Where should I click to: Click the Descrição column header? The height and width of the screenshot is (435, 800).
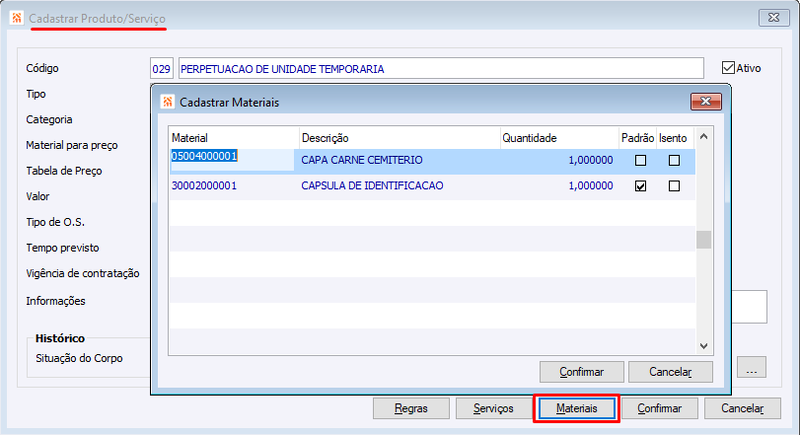[399, 138]
